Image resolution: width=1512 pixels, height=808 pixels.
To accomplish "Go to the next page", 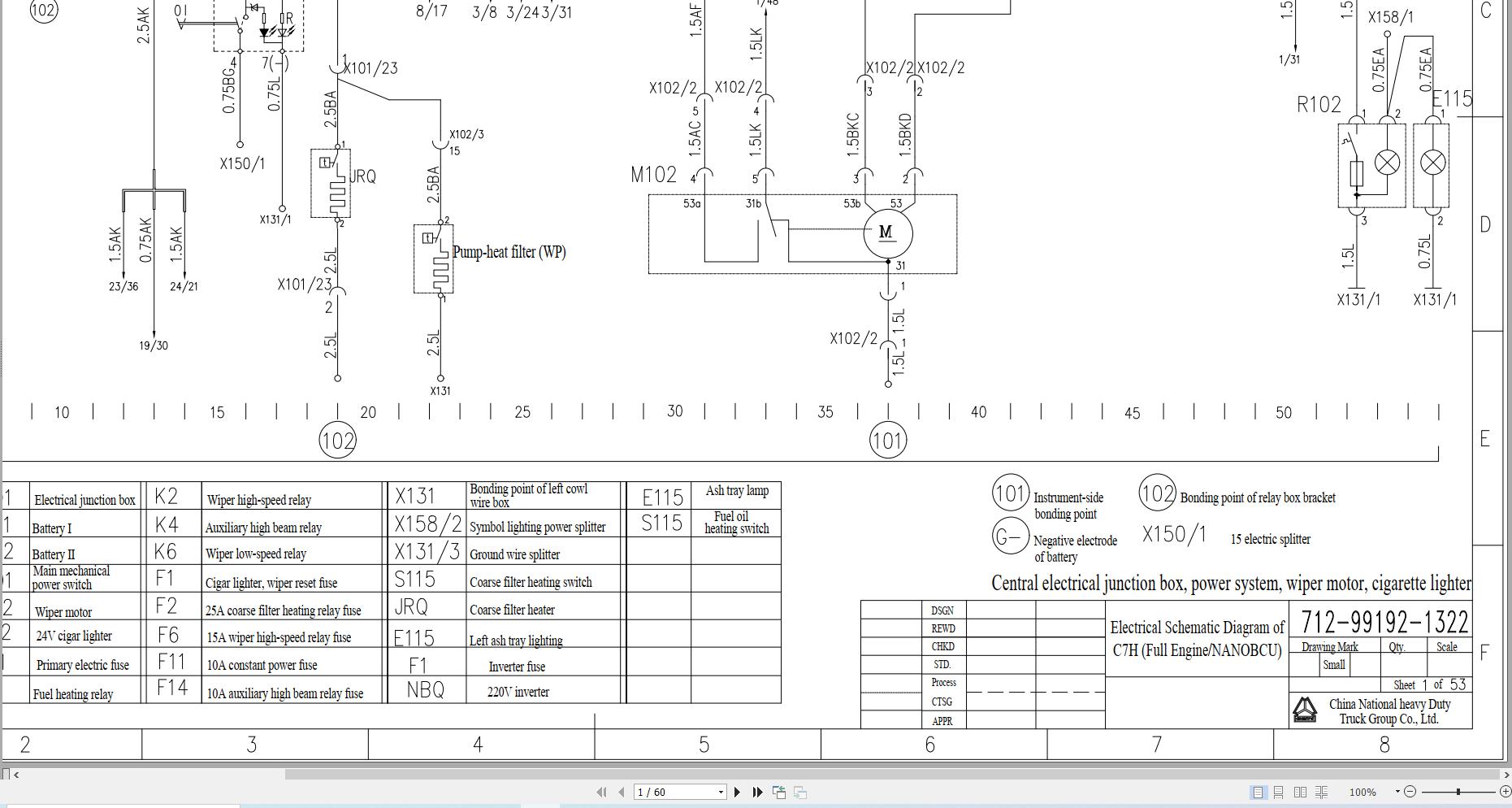I will [737, 792].
